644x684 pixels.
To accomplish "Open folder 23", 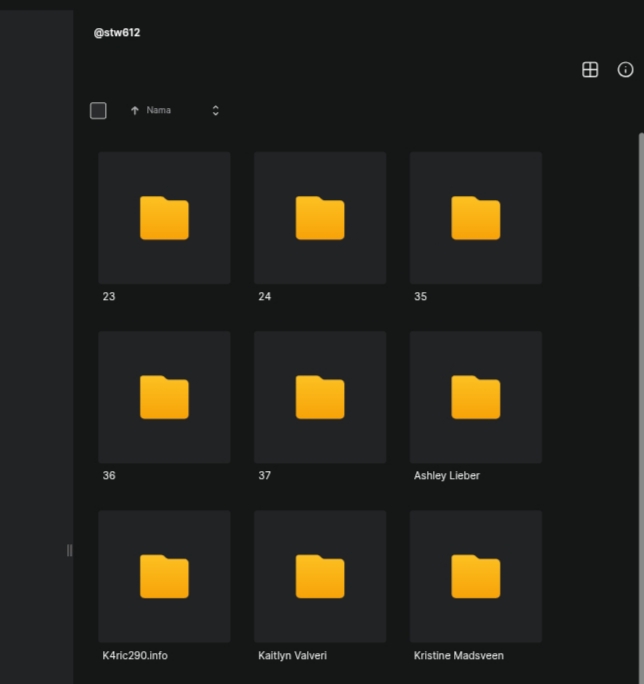I will click(x=164, y=218).
